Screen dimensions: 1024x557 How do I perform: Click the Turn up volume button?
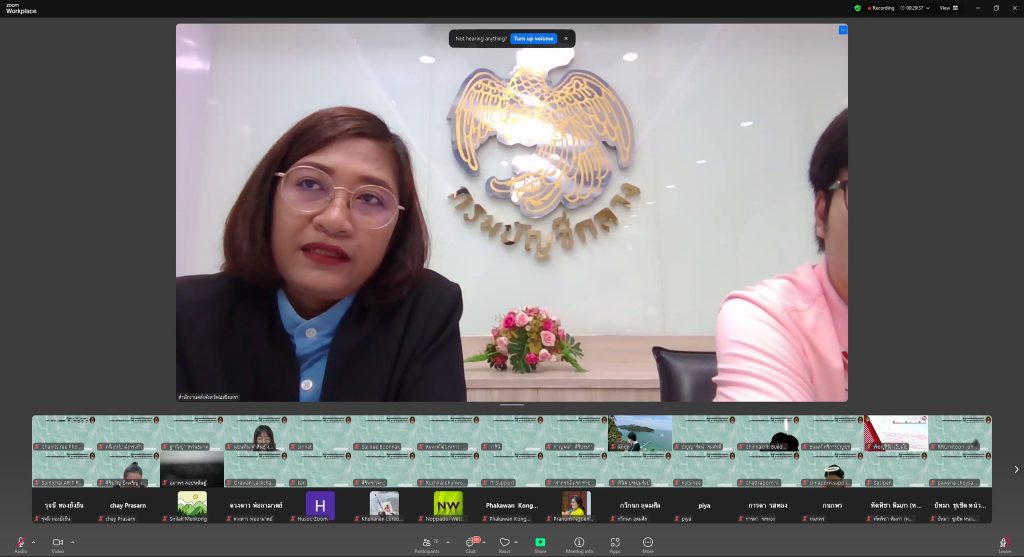534,39
